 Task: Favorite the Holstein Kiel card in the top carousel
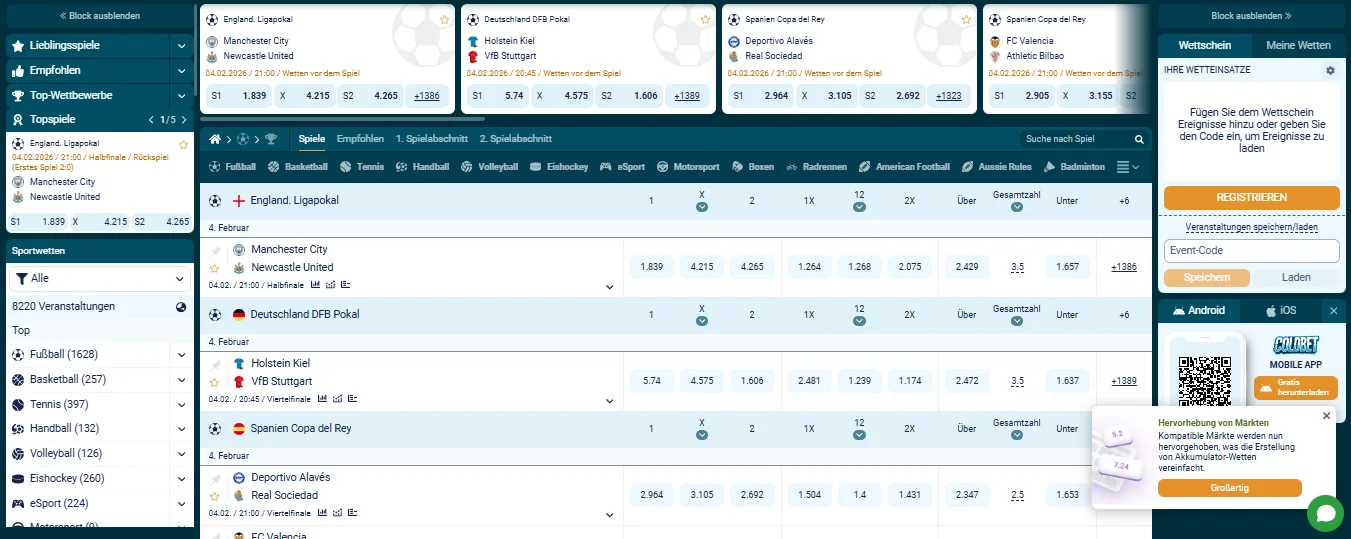tap(705, 19)
